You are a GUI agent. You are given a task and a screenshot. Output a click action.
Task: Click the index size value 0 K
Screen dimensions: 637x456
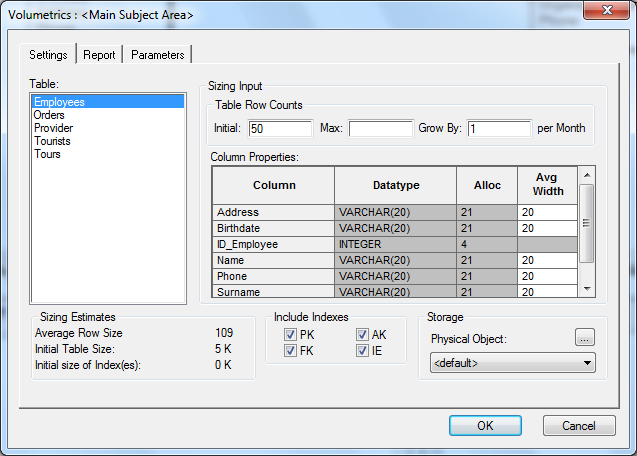[x=223, y=365]
